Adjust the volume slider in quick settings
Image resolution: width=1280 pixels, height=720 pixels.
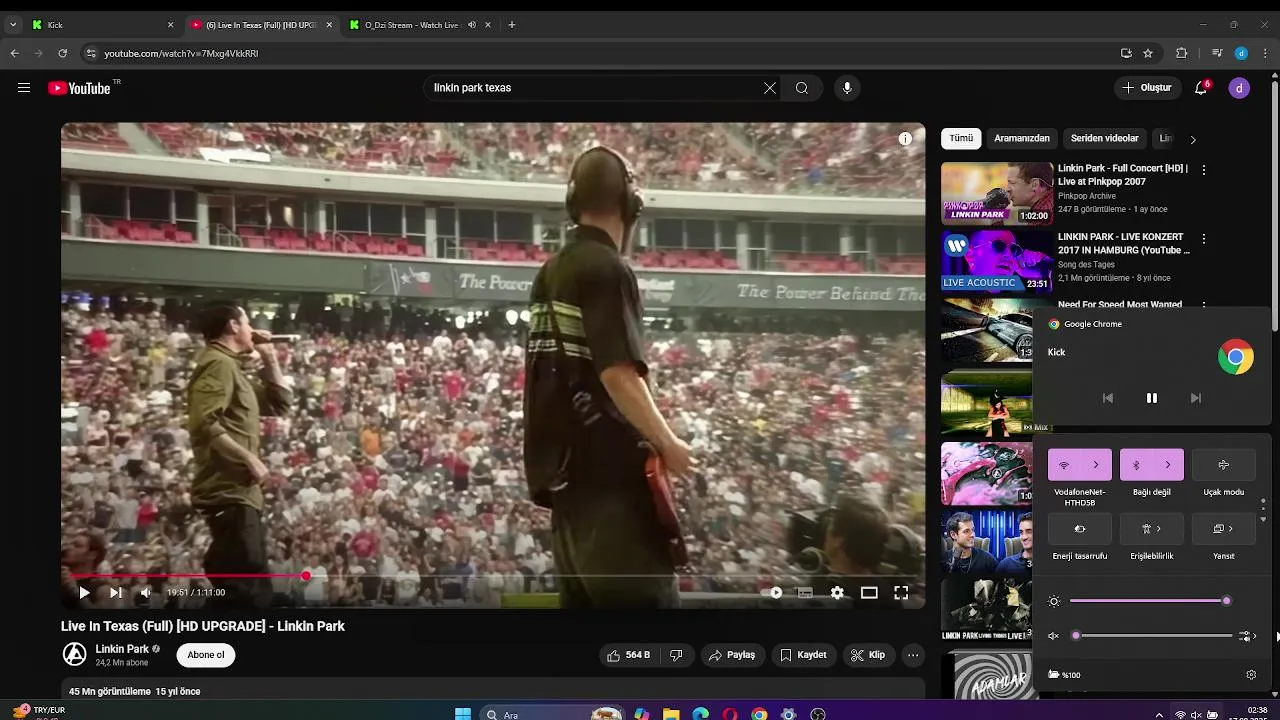[x=1154, y=636]
